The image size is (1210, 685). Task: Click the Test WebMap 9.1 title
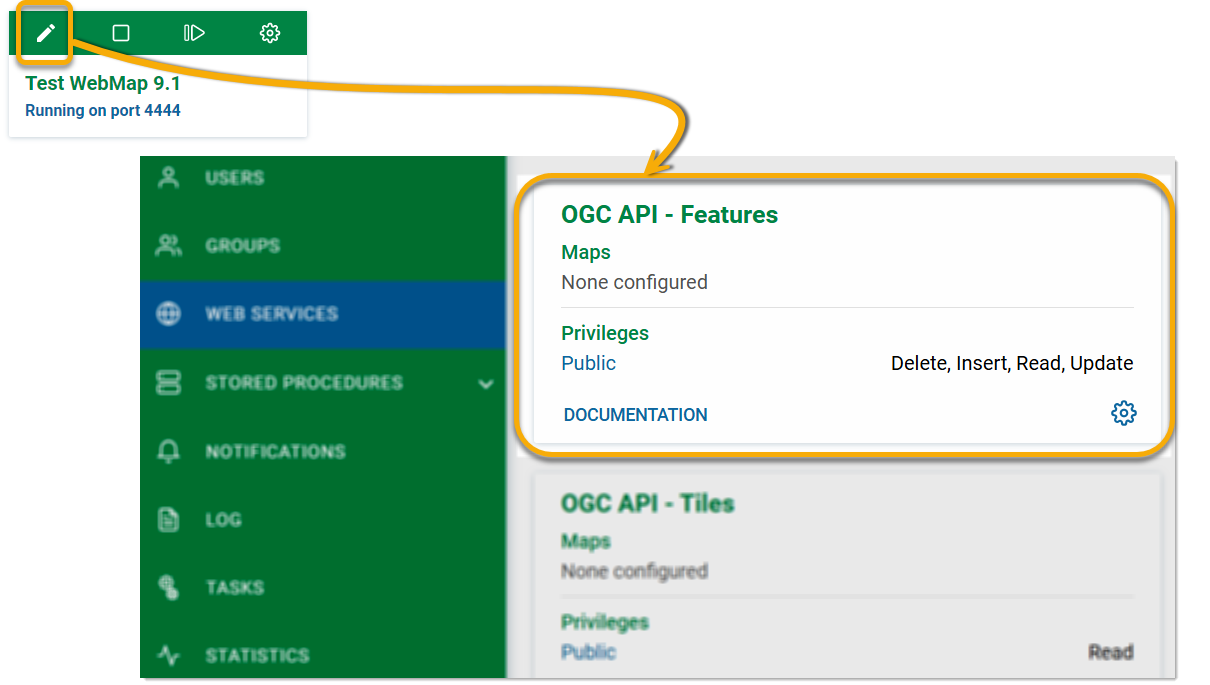(x=103, y=84)
